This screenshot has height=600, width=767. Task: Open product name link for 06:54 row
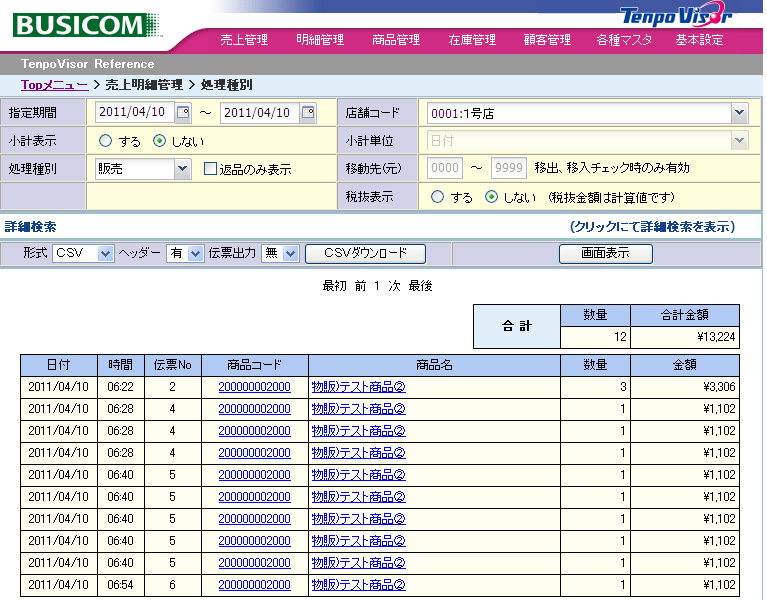pos(359,585)
